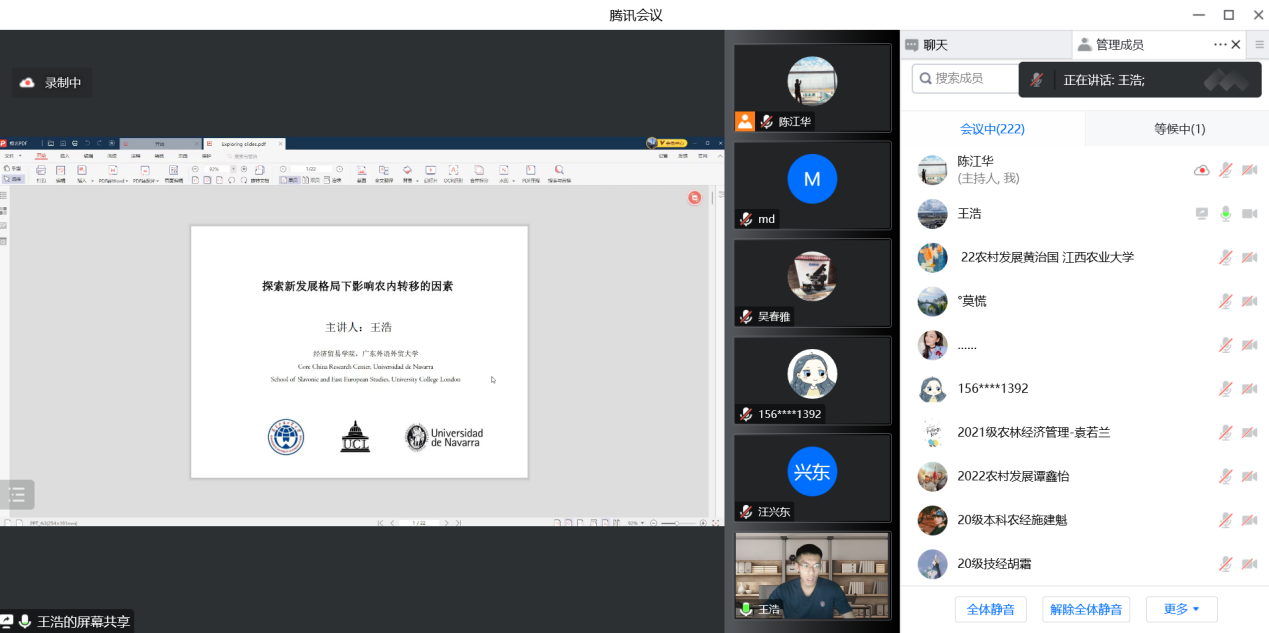
Task: Open the three-dot options on 管理成员 tab
Action: (x=1219, y=45)
